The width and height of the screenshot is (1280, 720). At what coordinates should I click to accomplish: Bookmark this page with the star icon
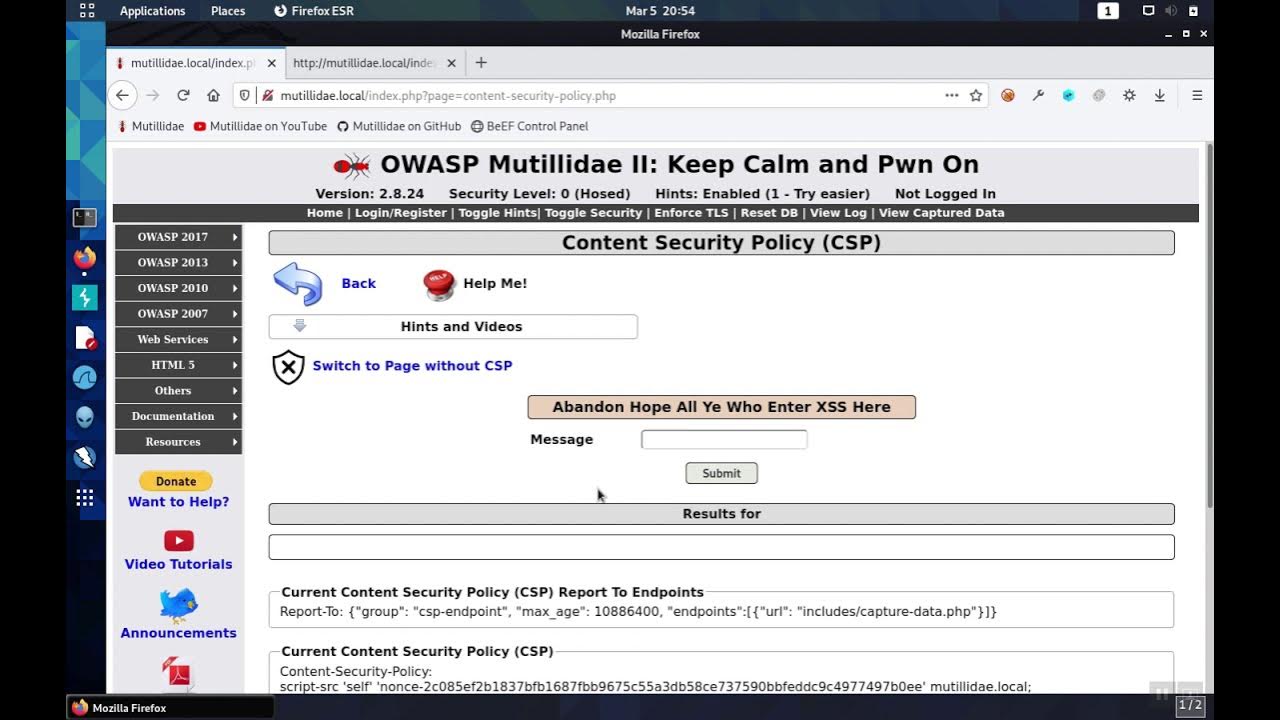pyautogui.click(x=976, y=95)
